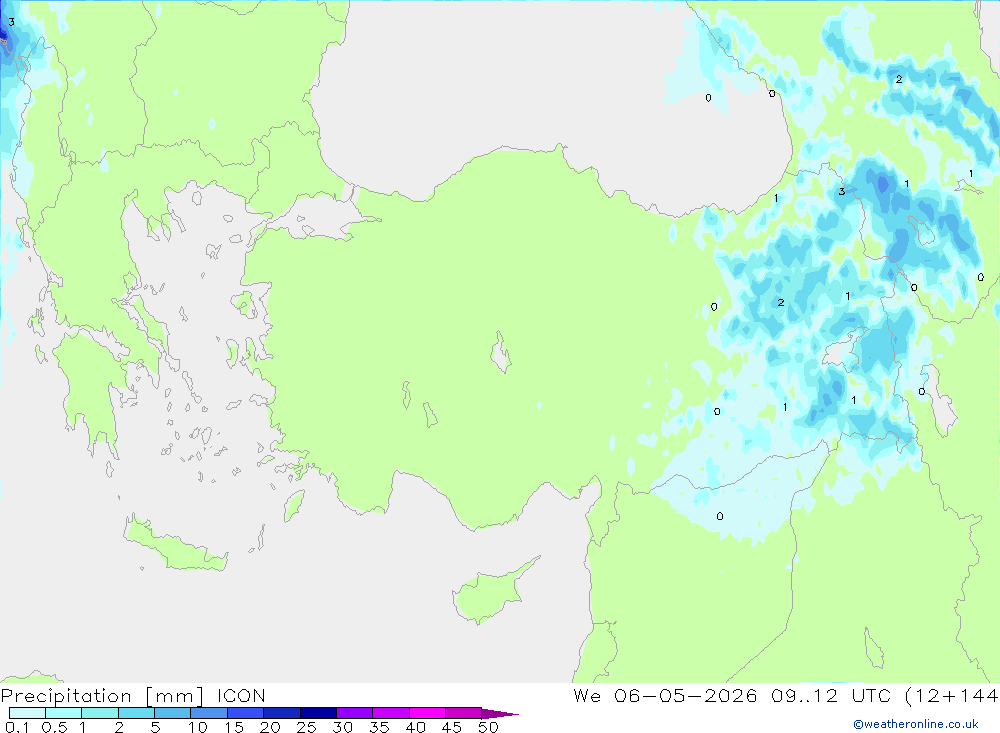Click the 0.5–1 mm legend color swatch
This screenshot has width=1000, height=733.
[64, 713]
